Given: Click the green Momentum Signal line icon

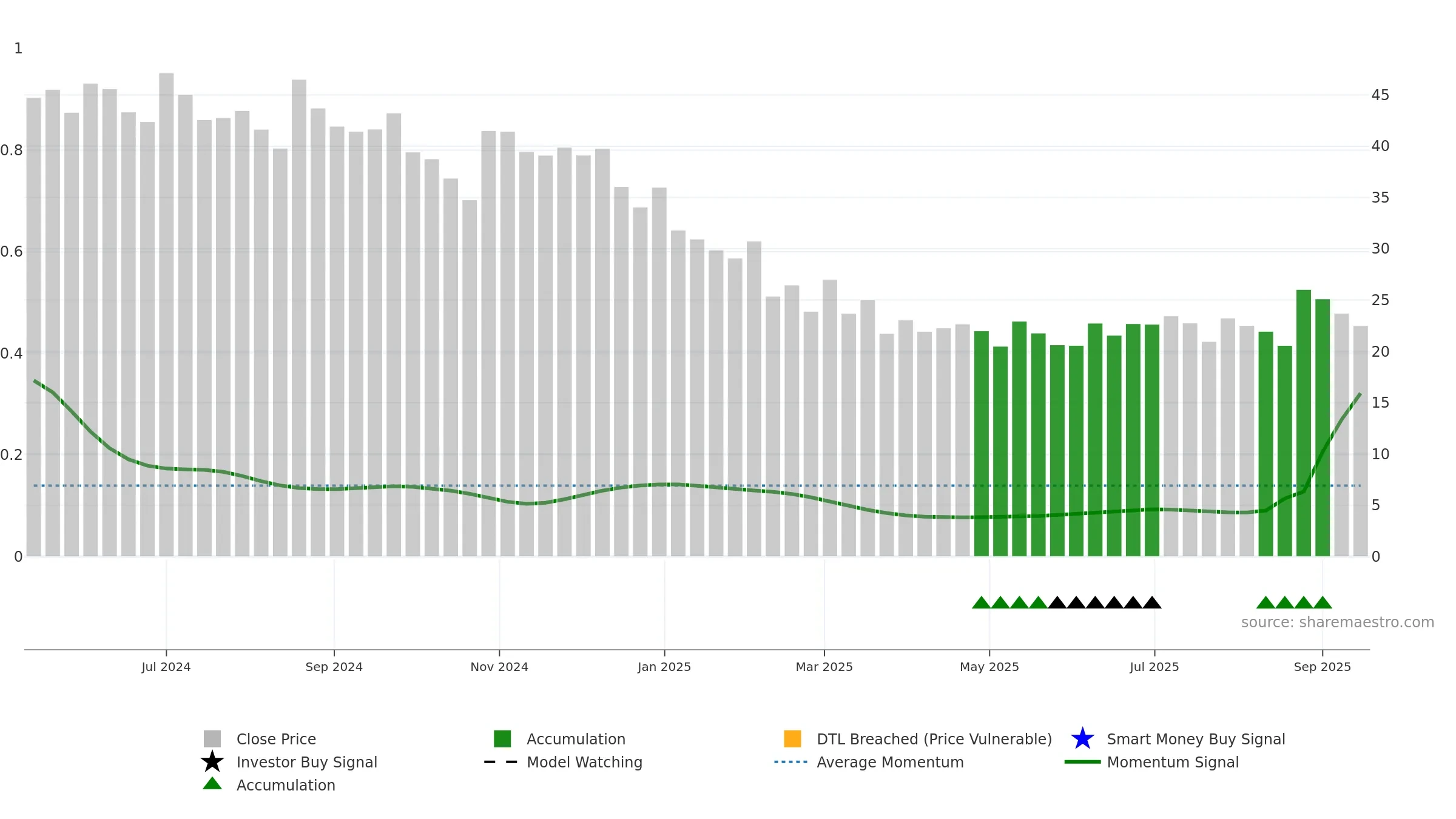Looking at the screenshot, I should [1082, 762].
